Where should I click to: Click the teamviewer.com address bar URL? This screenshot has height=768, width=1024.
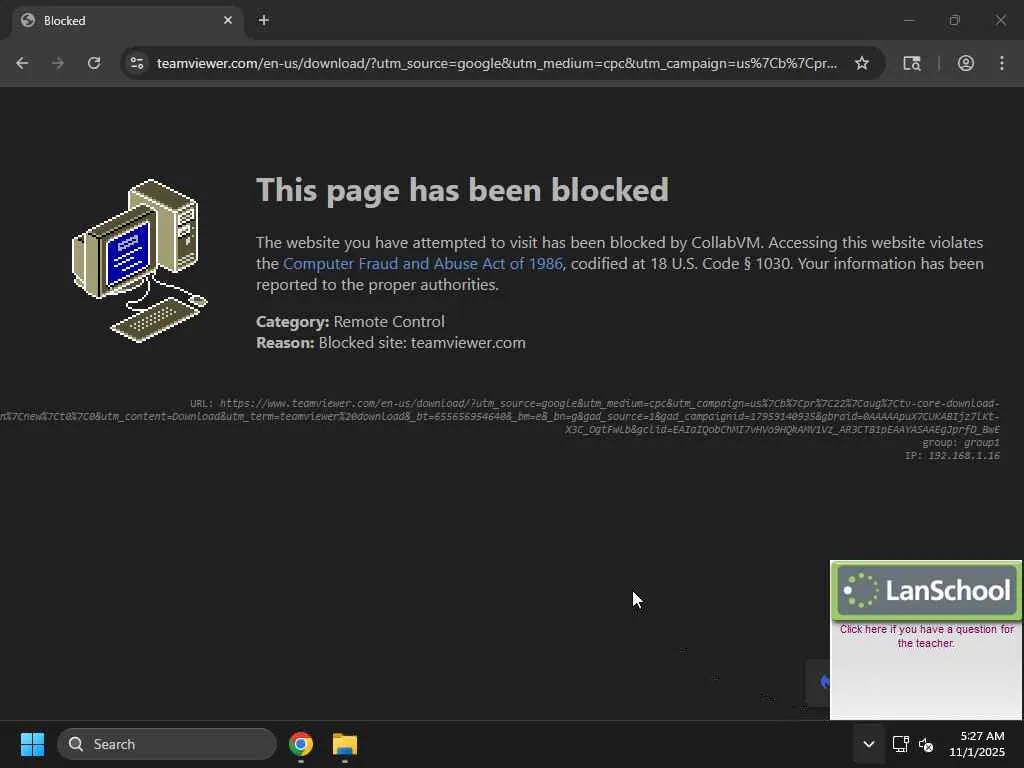[497, 63]
